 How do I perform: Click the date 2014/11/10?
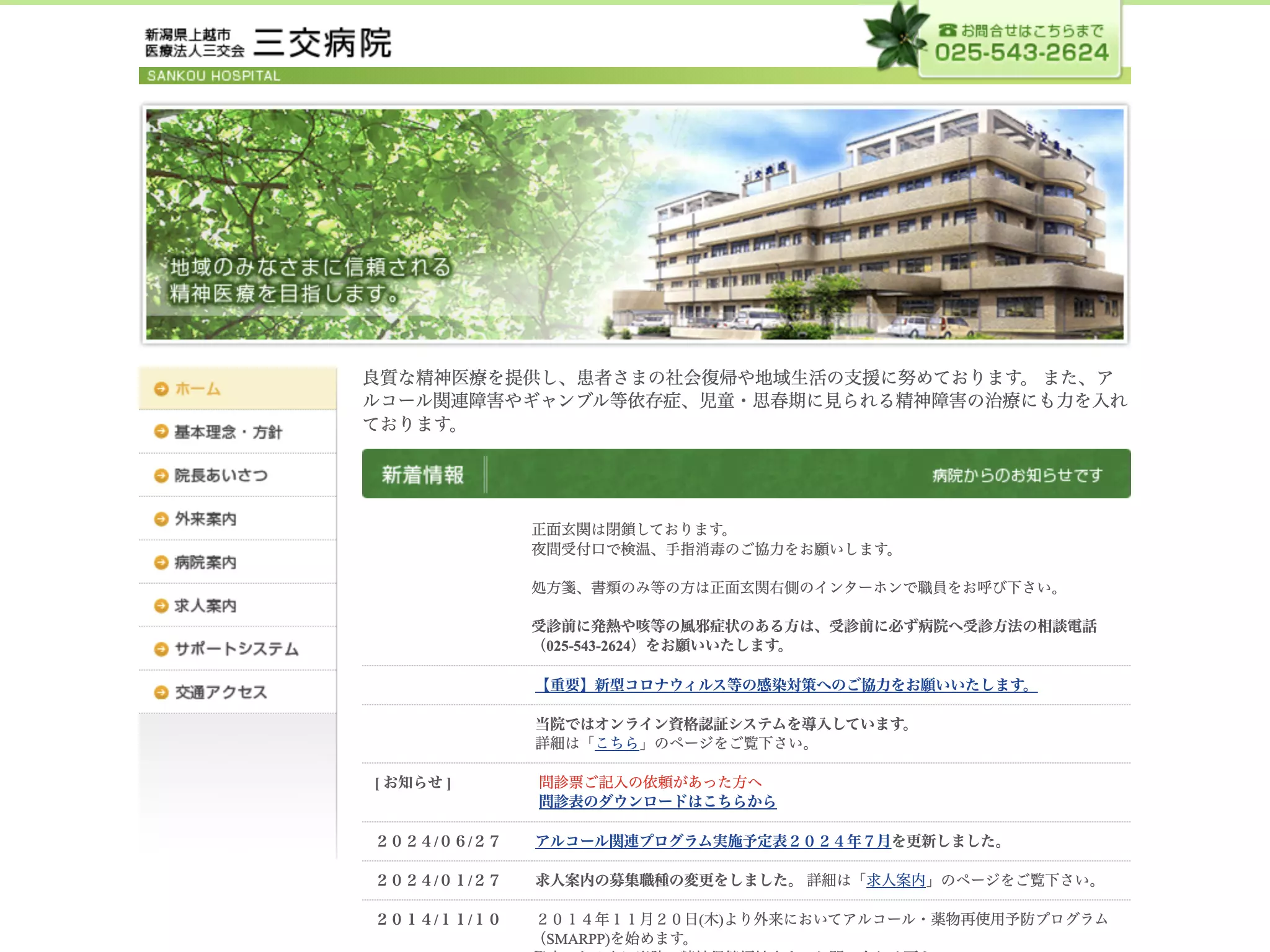pyautogui.click(x=439, y=919)
